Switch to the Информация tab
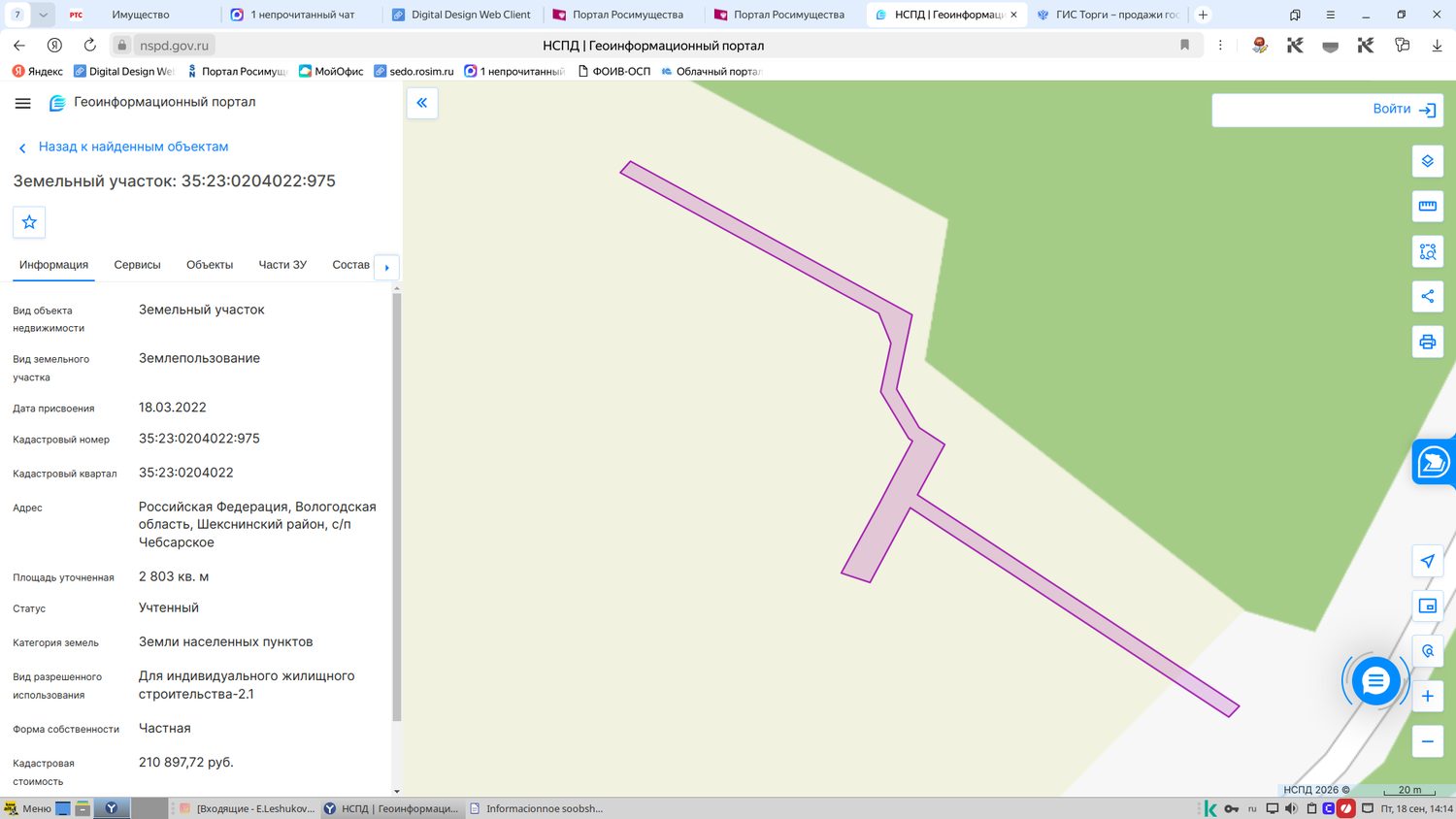Viewport: 1456px width, 819px height. coord(53,265)
